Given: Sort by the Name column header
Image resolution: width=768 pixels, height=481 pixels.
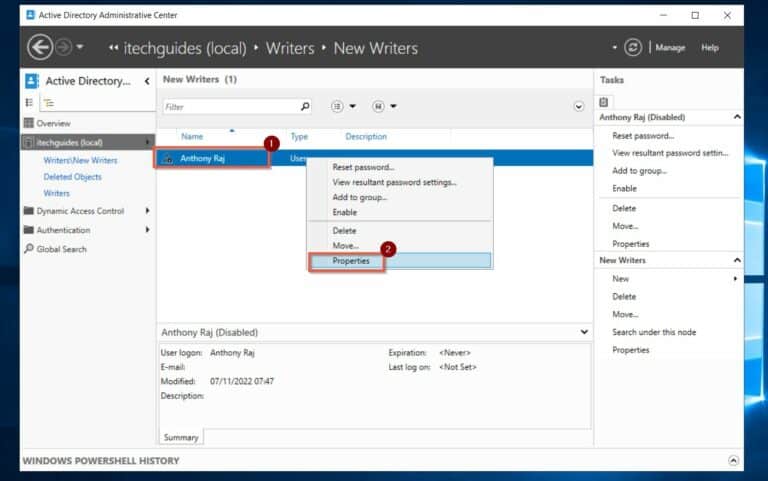Looking at the screenshot, I should coord(192,137).
